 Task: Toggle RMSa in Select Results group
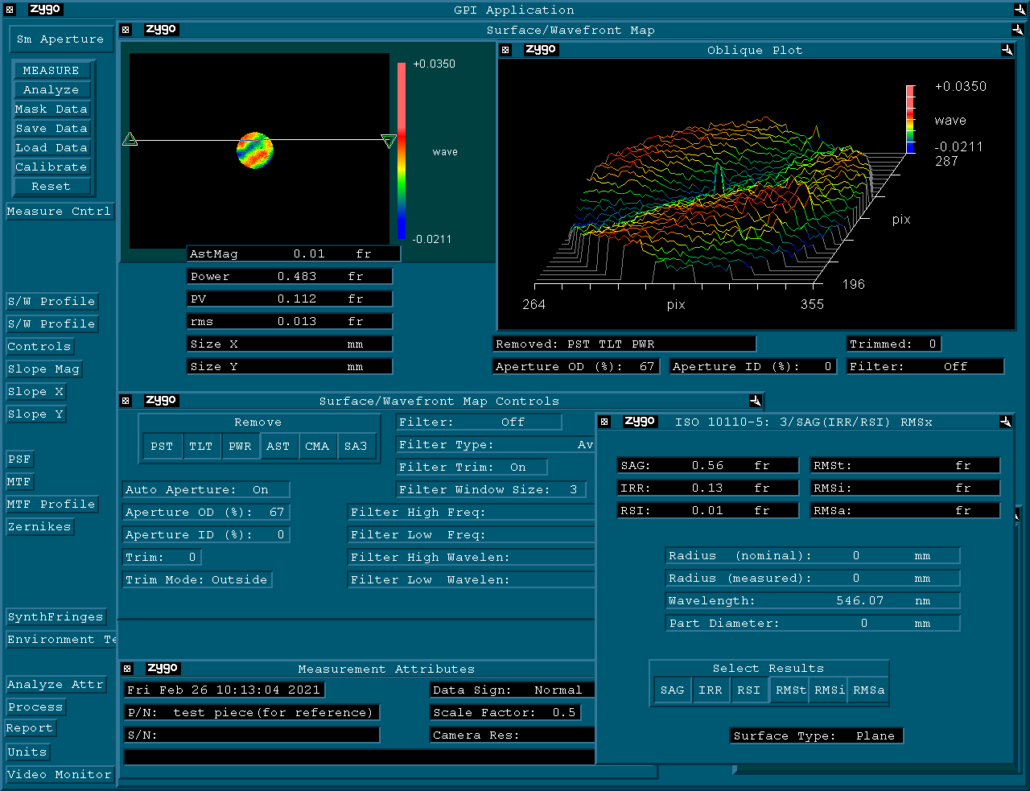pyautogui.click(x=868, y=690)
